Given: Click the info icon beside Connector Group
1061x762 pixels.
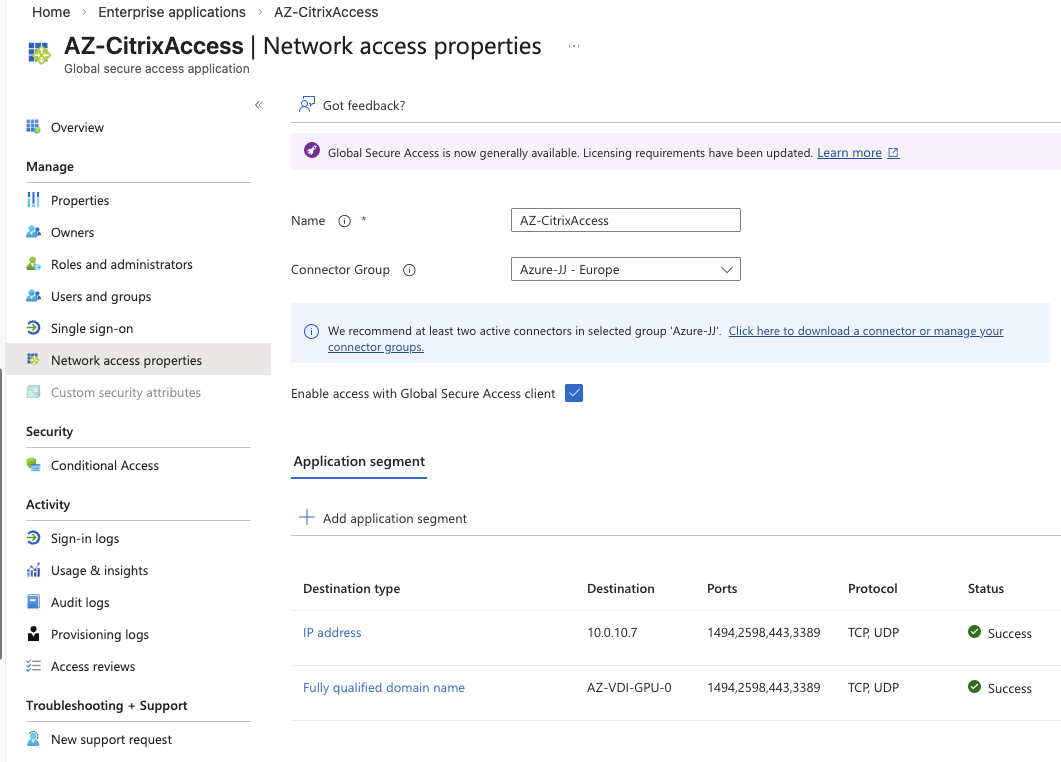Looking at the screenshot, I should (408, 270).
